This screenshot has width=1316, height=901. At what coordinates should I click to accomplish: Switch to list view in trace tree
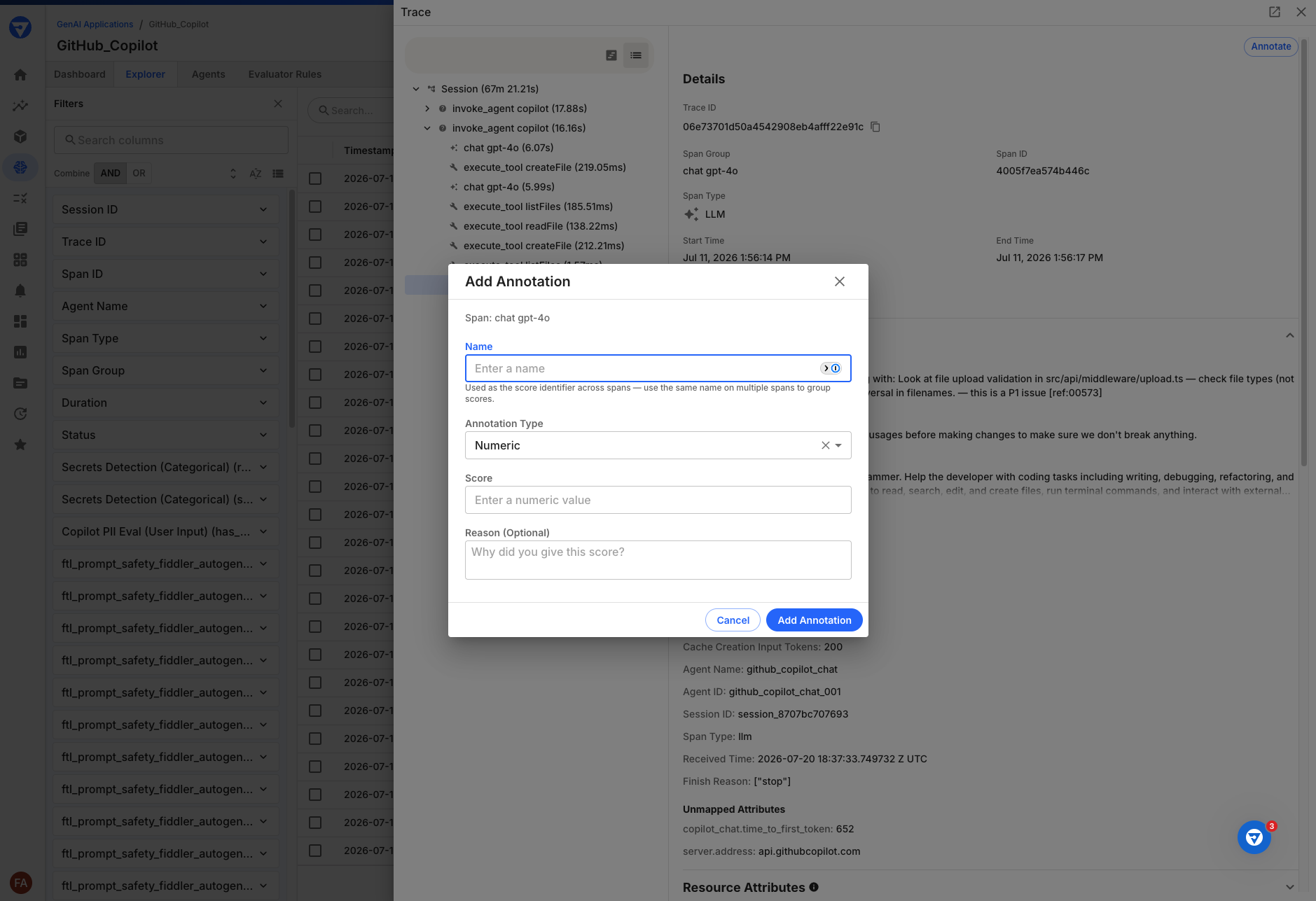coord(636,55)
